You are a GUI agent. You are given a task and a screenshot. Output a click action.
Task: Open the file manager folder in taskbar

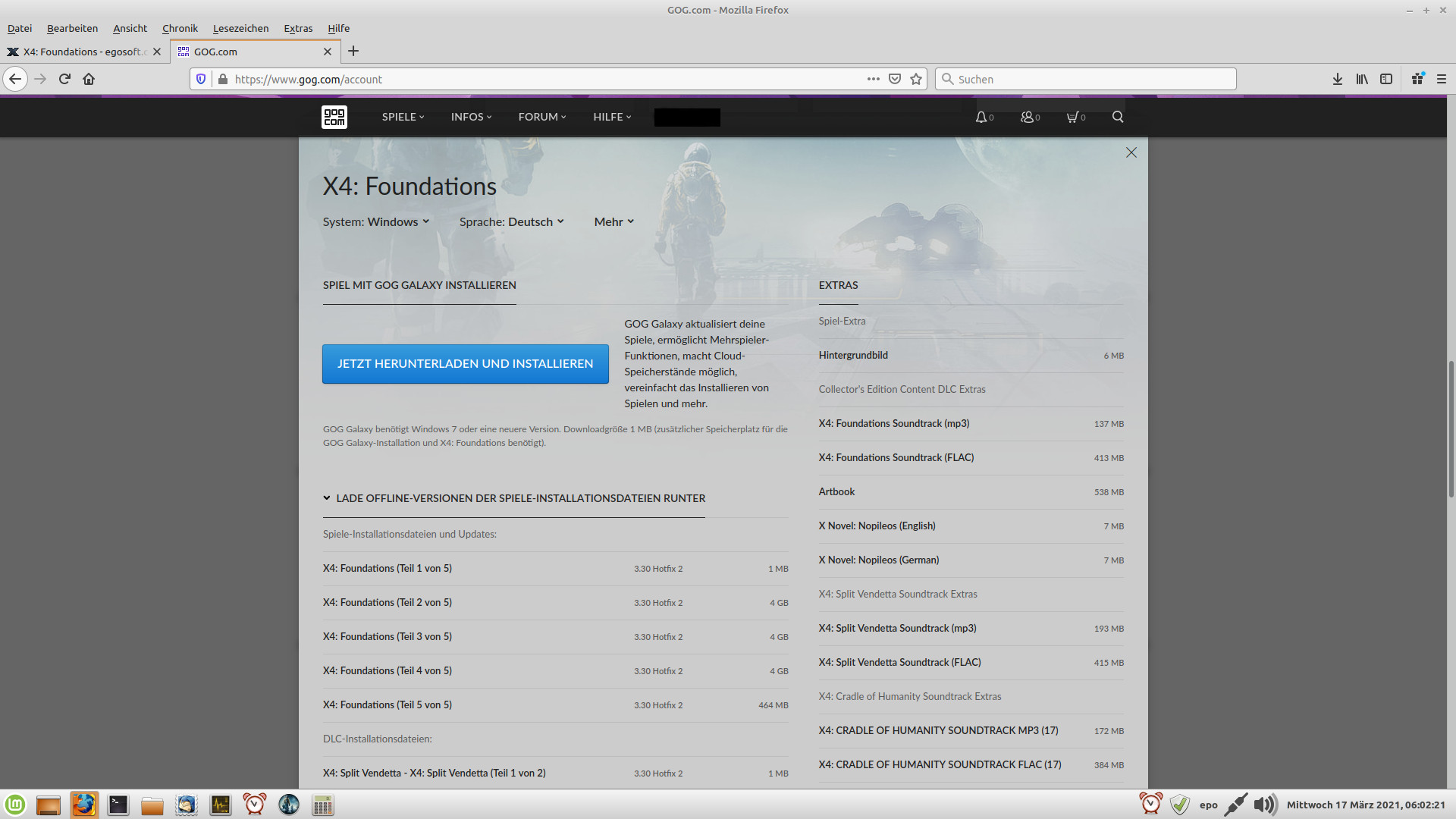click(x=152, y=805)
